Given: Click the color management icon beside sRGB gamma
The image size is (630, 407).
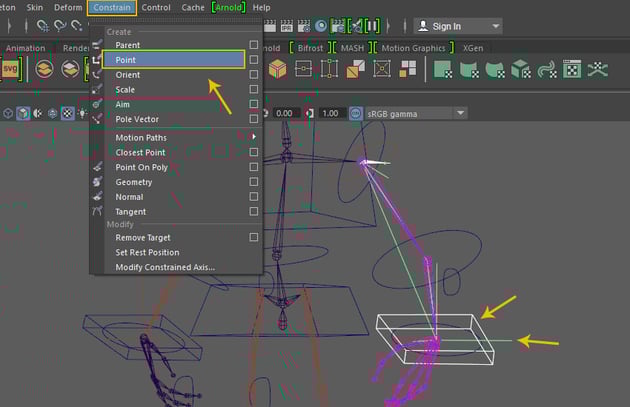Looking at the screenshot, I should click(356, 113).
